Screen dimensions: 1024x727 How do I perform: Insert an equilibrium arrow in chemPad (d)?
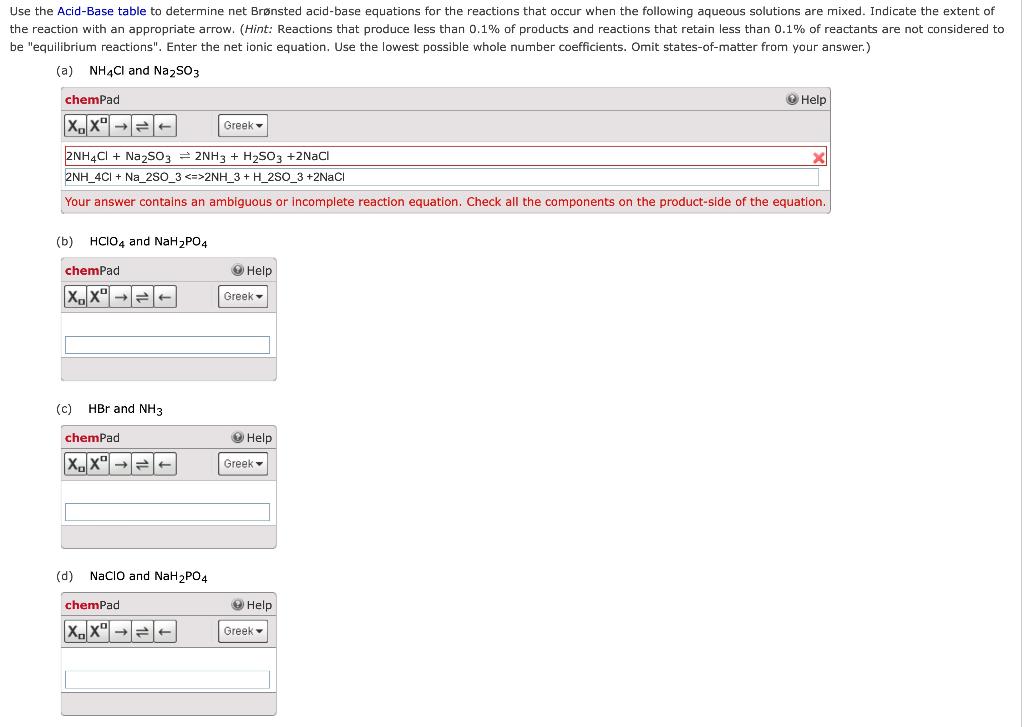pos(142,631)
